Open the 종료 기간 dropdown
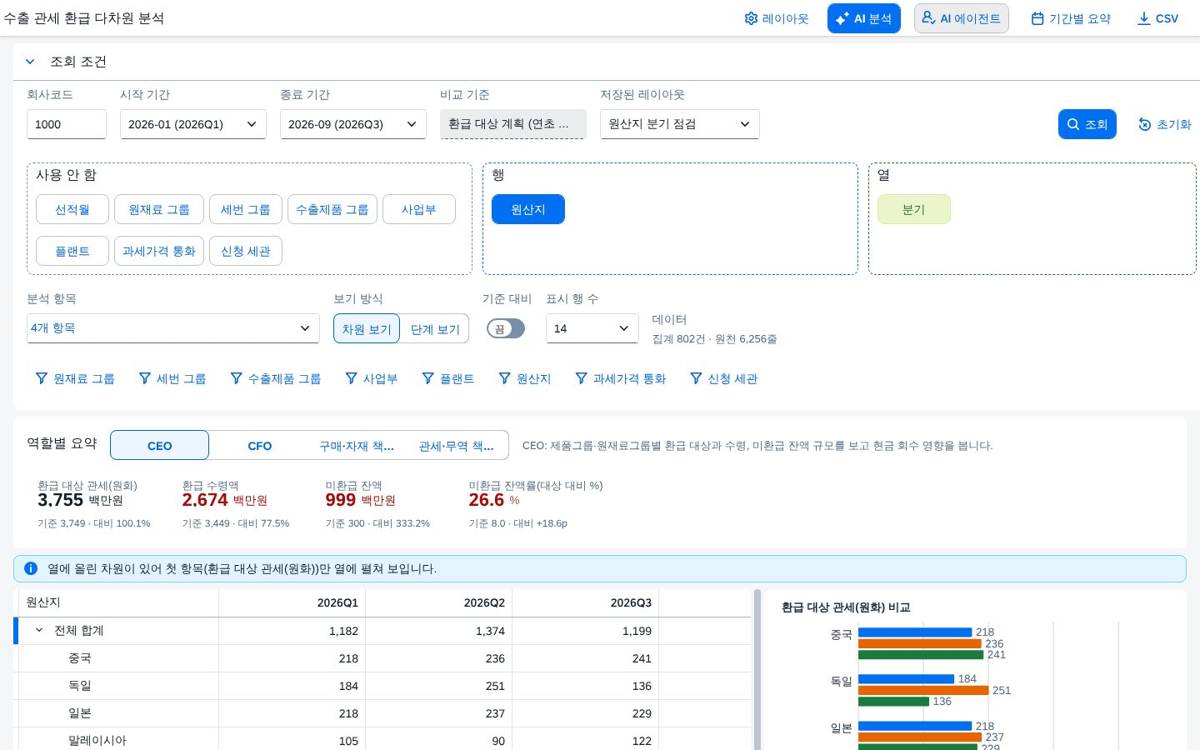This screenshot has height=750, width=1200. click(x=353, y=124)
